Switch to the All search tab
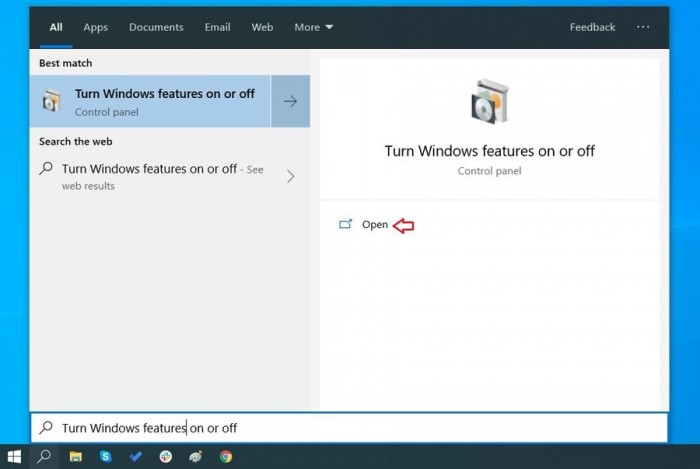Image resolution: width=700 pixels, height=469 pixels. click(x=56, y=27)
